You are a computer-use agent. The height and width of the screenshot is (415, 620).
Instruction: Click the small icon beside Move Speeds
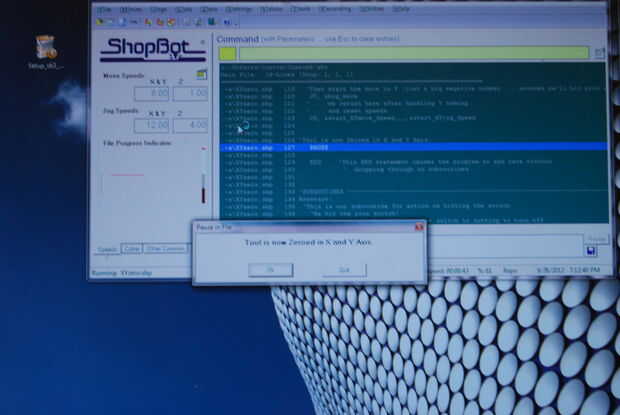201,74
